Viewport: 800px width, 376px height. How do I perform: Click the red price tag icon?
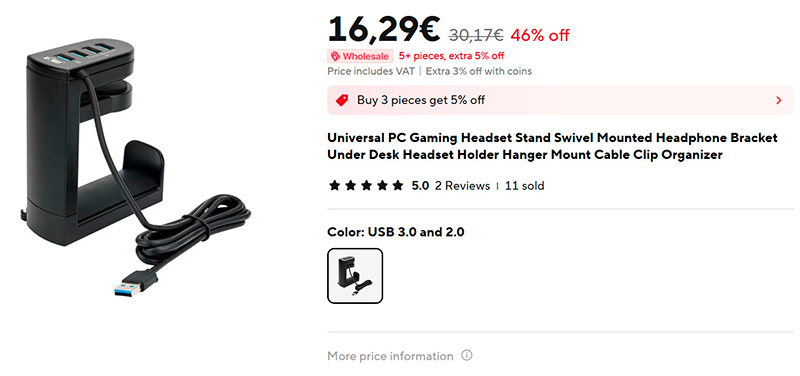(x=342, y=100)
